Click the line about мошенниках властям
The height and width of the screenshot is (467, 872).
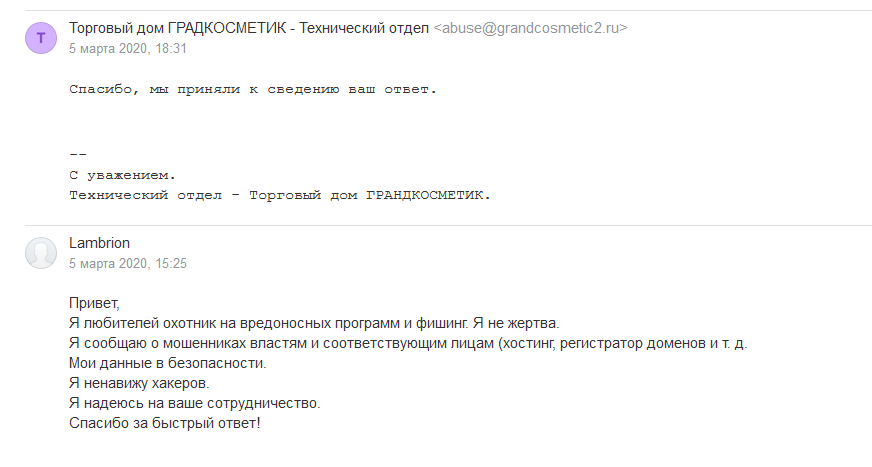pos(408,343)
